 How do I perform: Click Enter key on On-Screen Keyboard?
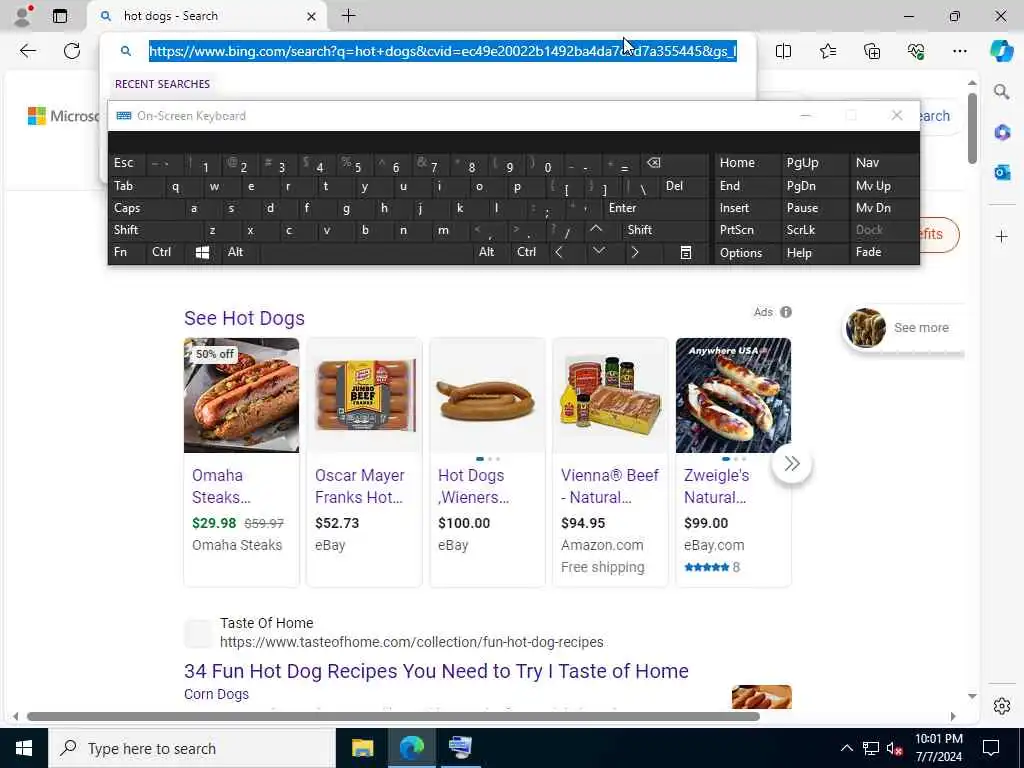point(656,208)
